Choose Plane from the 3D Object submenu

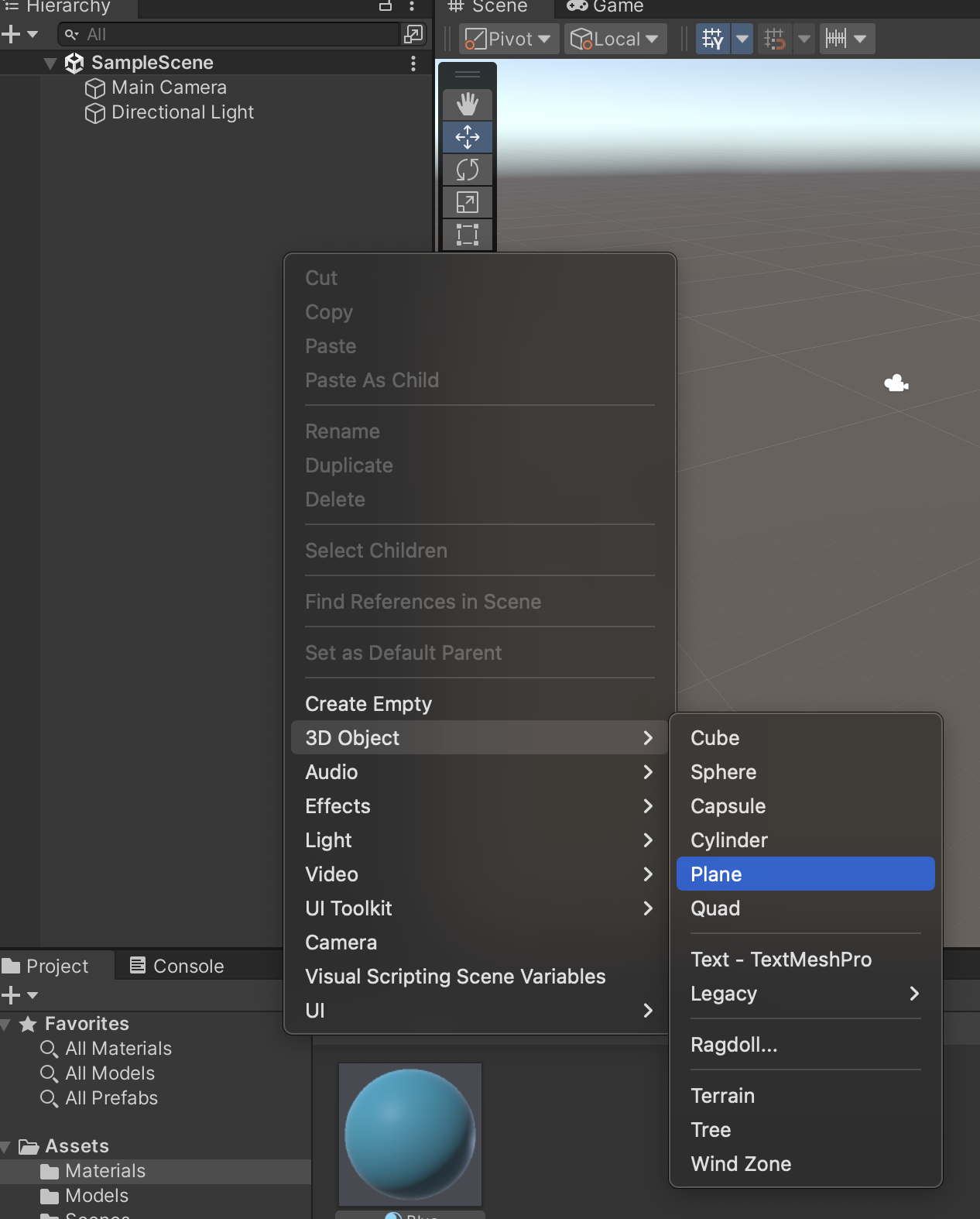[x=805, y=874]
